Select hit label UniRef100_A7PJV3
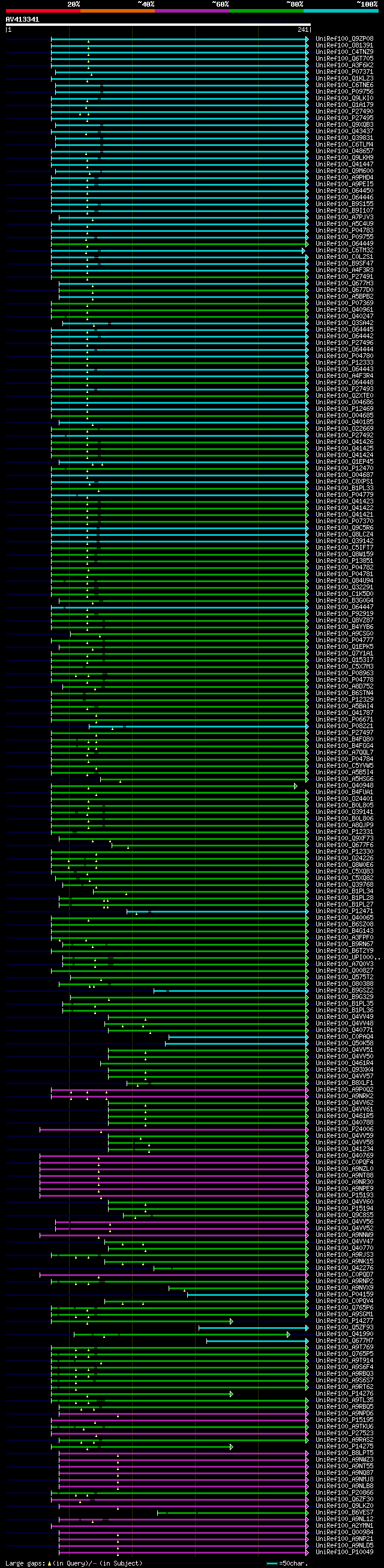 344,217
